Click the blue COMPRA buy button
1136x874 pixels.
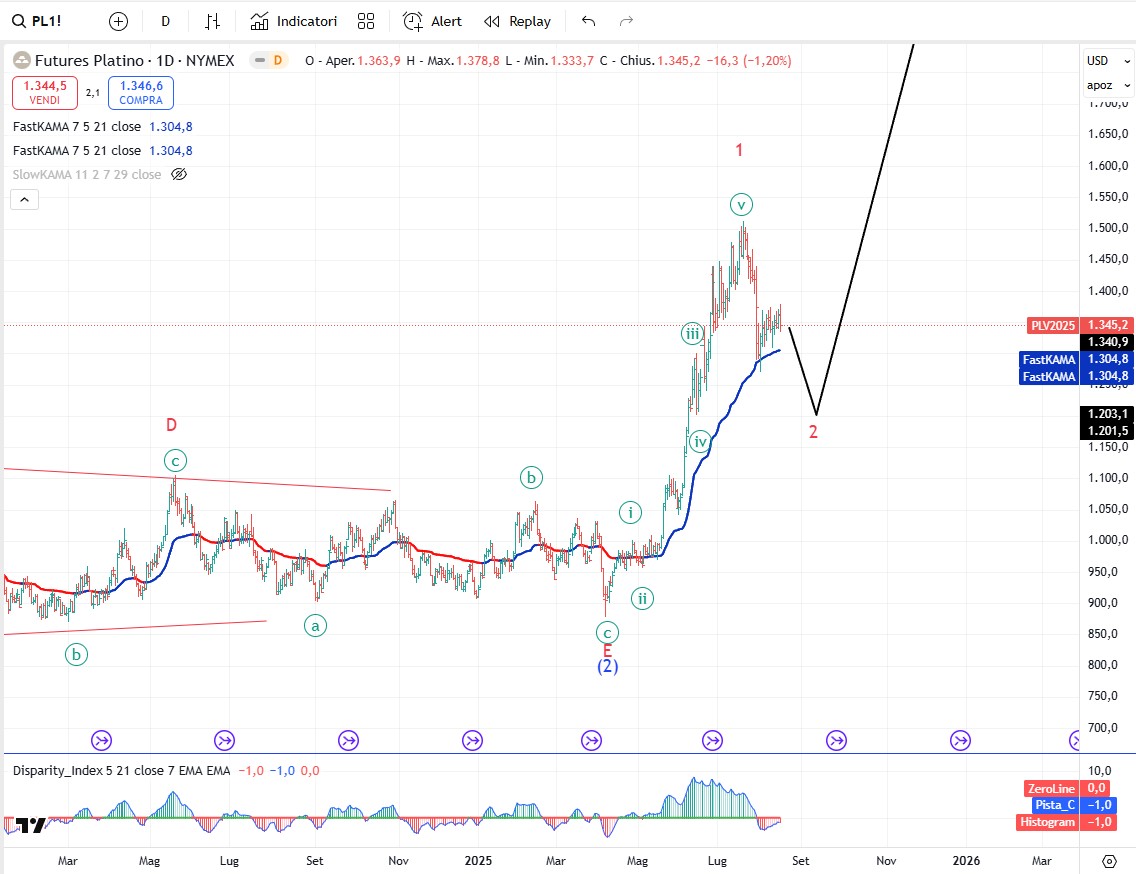coord(141,93)
